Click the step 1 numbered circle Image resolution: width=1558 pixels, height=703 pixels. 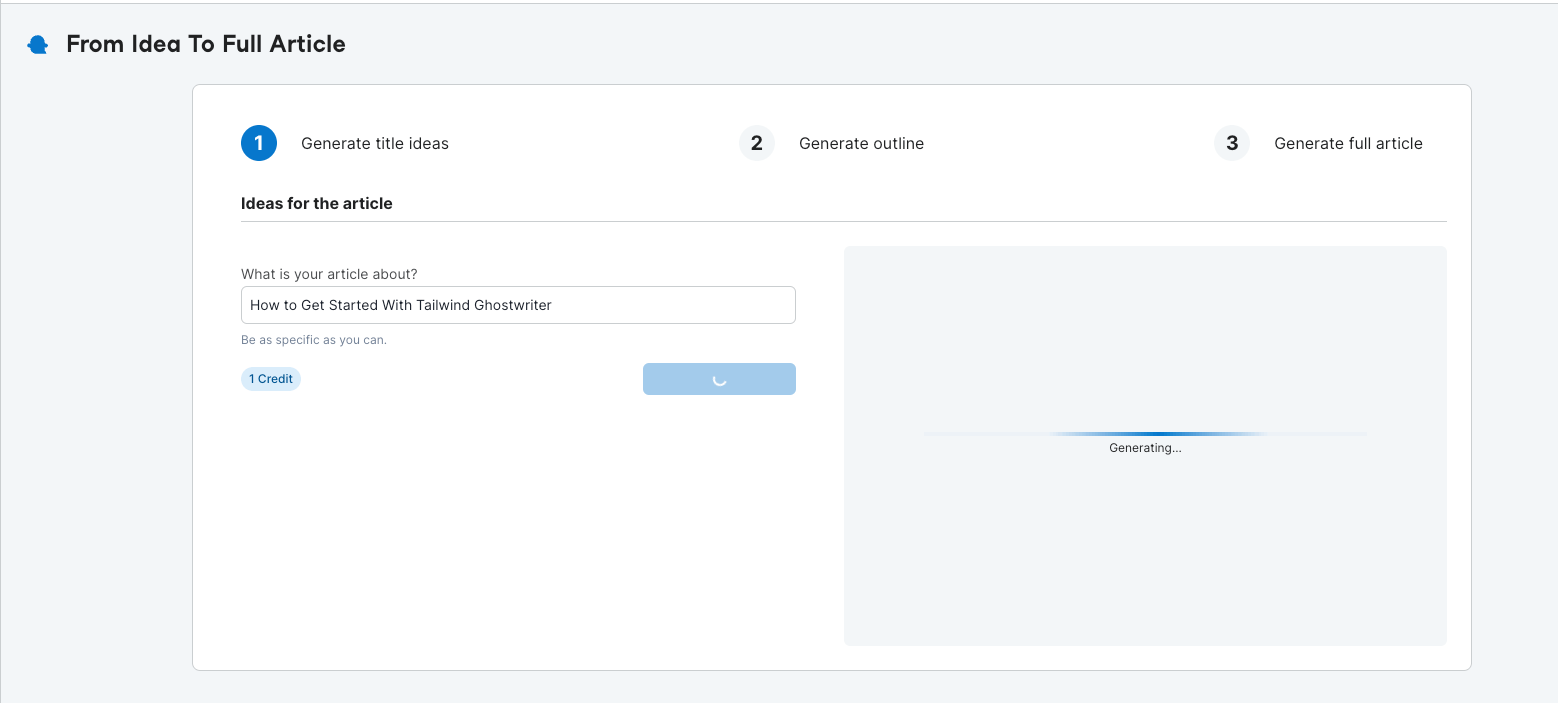click(x=259, y=143)
